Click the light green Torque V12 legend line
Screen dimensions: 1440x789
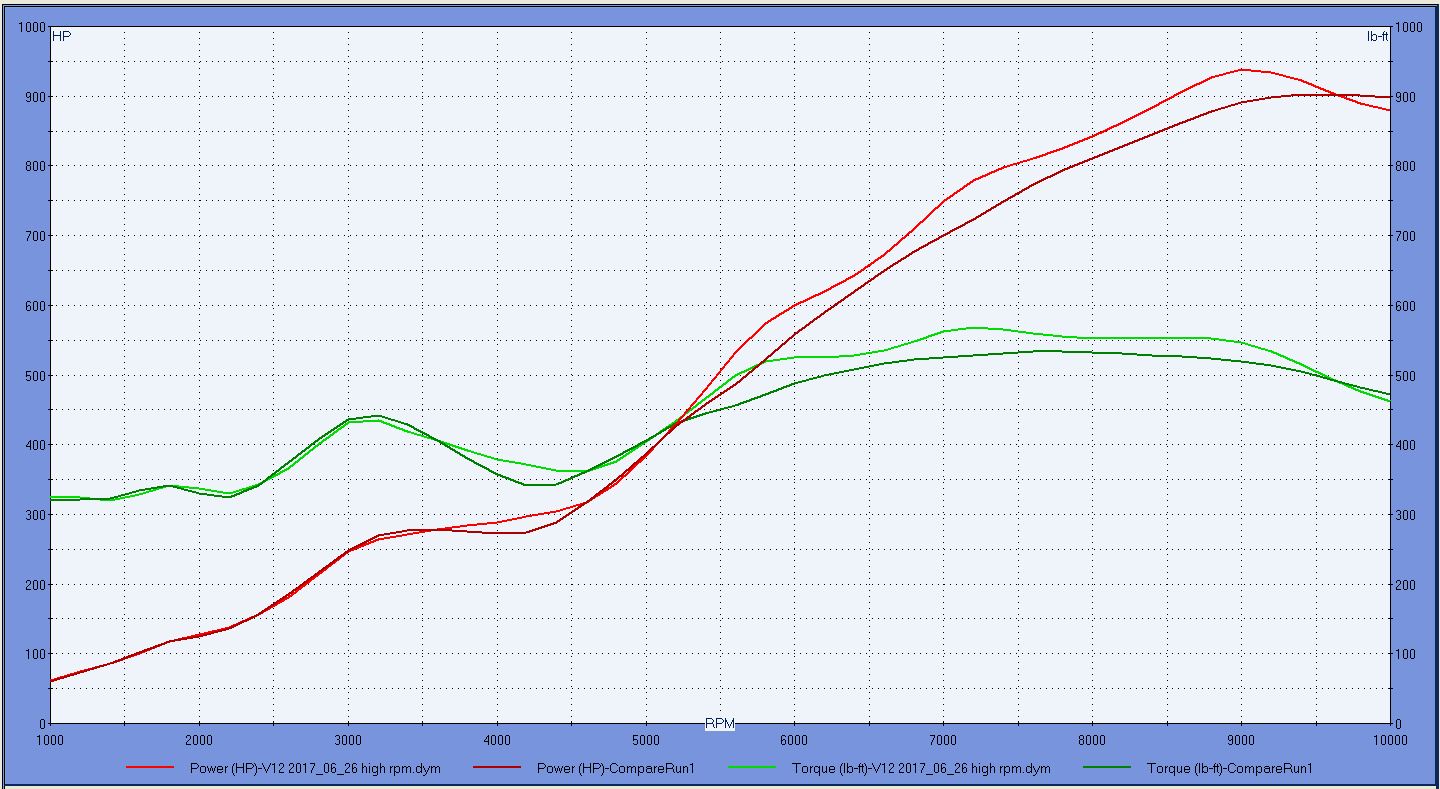tap(751, 768)
